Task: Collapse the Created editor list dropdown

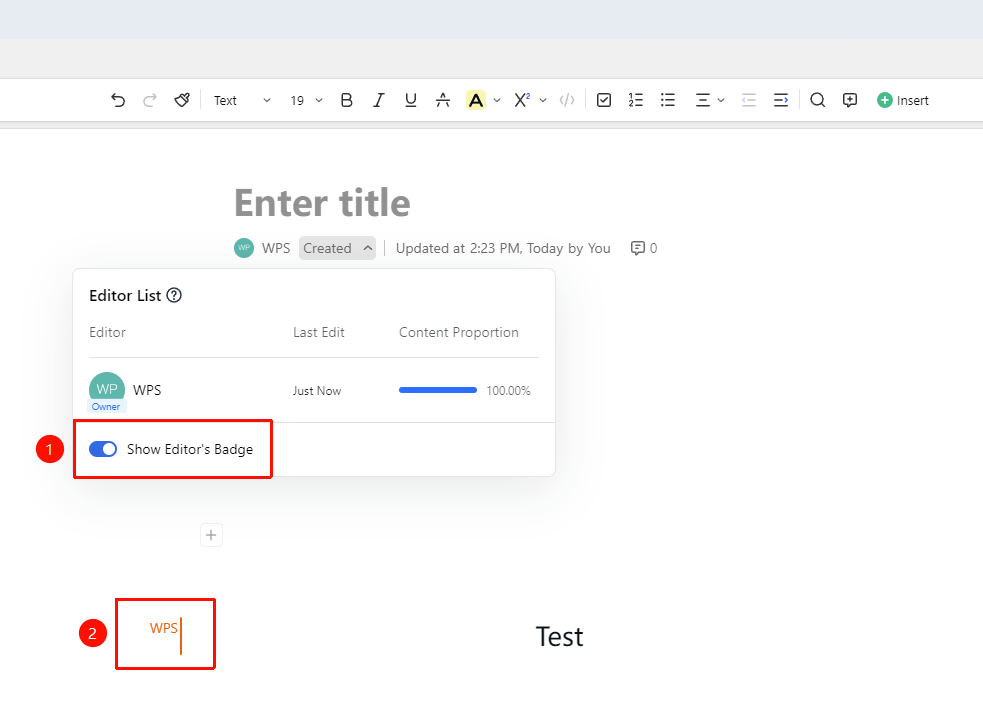Action: 337,248
